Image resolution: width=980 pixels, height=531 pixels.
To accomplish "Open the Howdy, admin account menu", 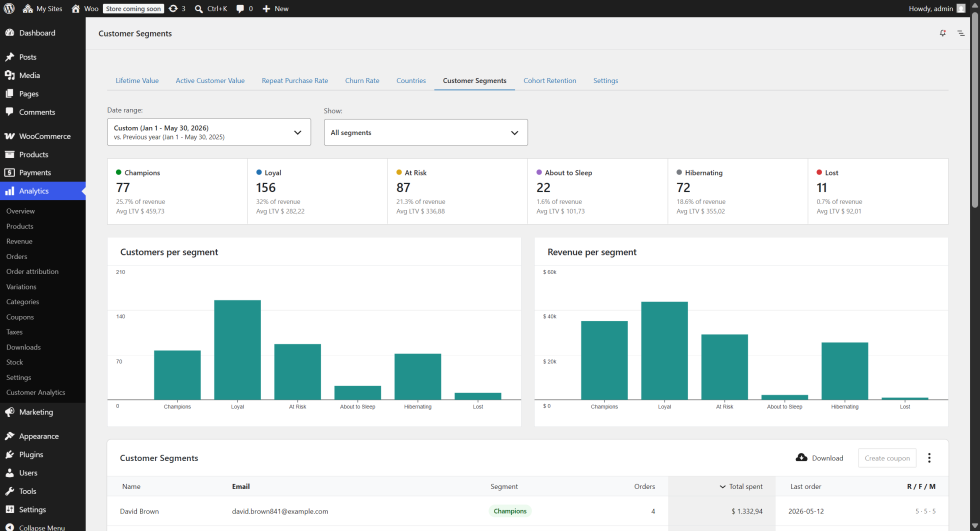I will tap(937, 9).
